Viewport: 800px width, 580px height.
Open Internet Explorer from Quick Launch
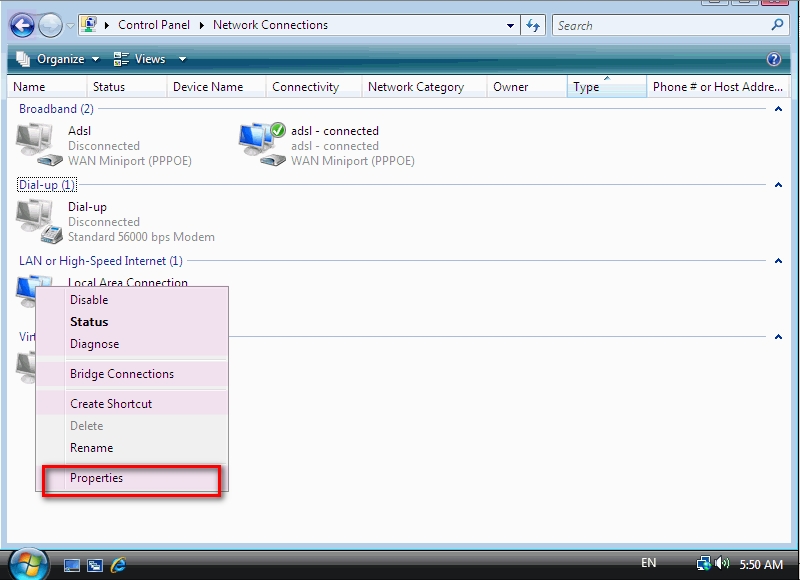click(118, 565)
